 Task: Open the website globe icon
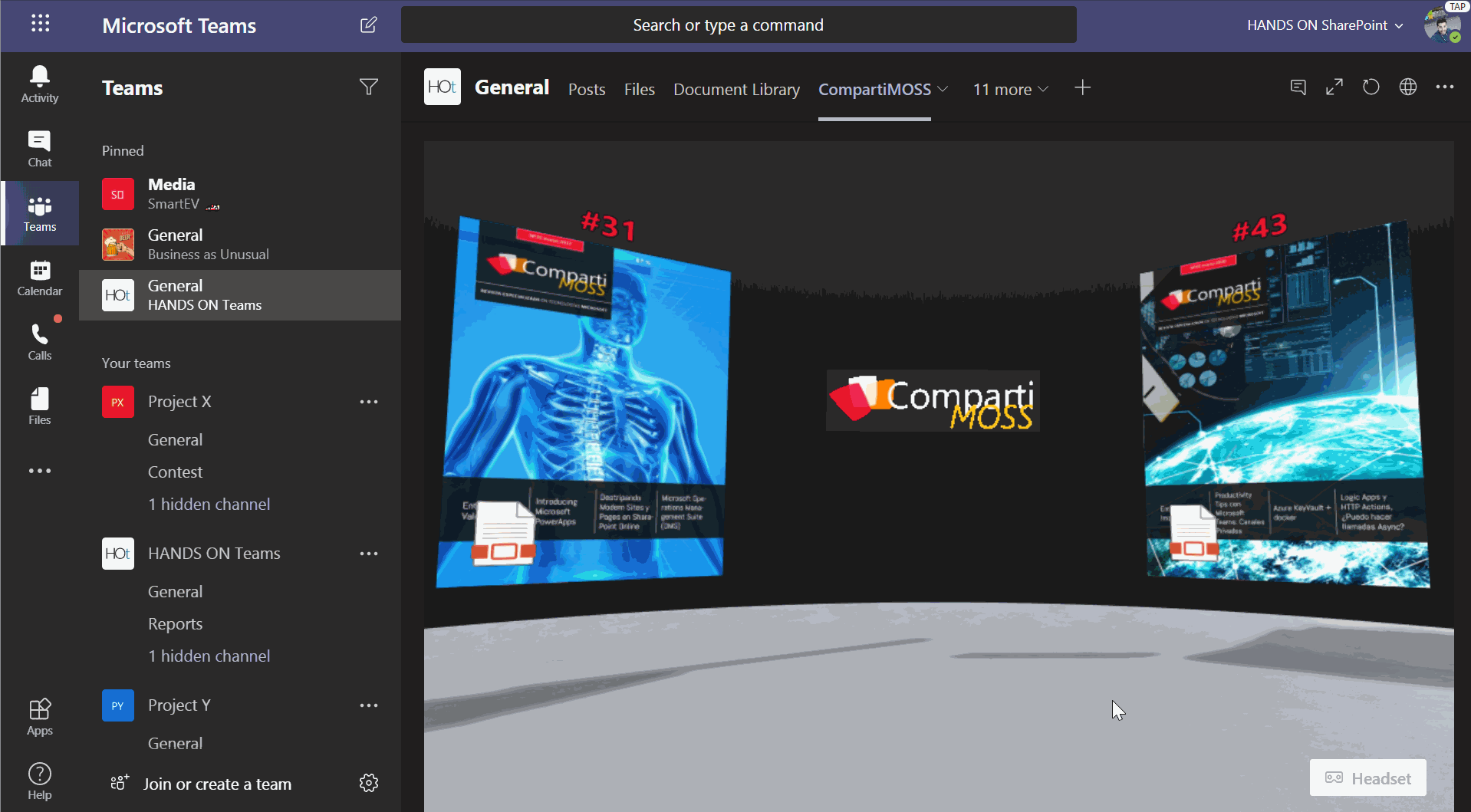point(1407,87)
